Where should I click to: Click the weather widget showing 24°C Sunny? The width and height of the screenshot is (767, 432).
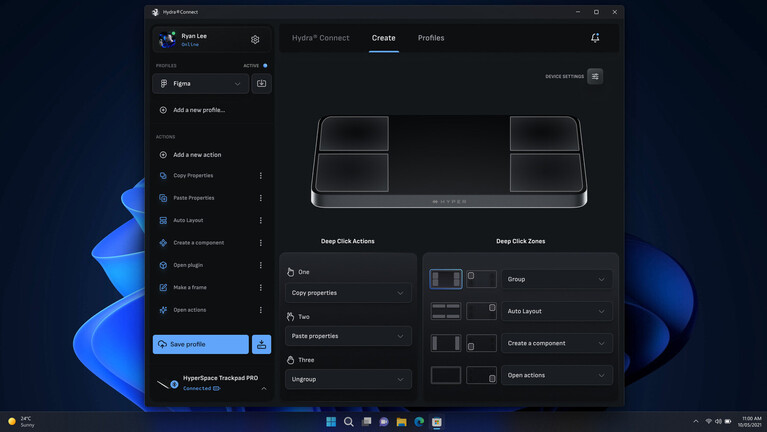point(22,422)
